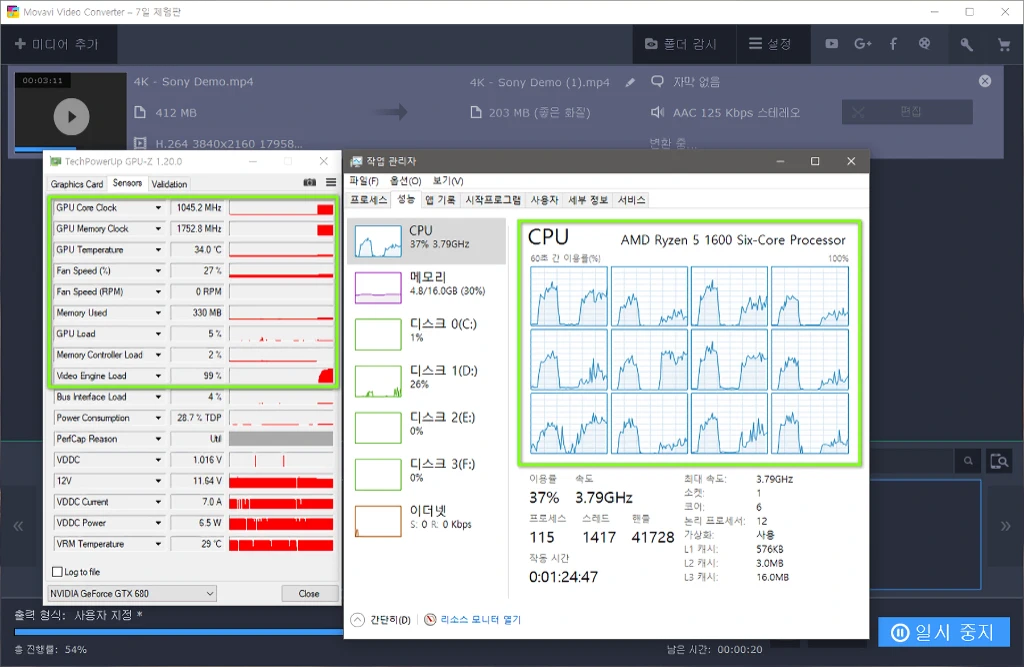1024x667 pixels.
Task: Click the right chevrons to next presets
Action: (1006, 526)
